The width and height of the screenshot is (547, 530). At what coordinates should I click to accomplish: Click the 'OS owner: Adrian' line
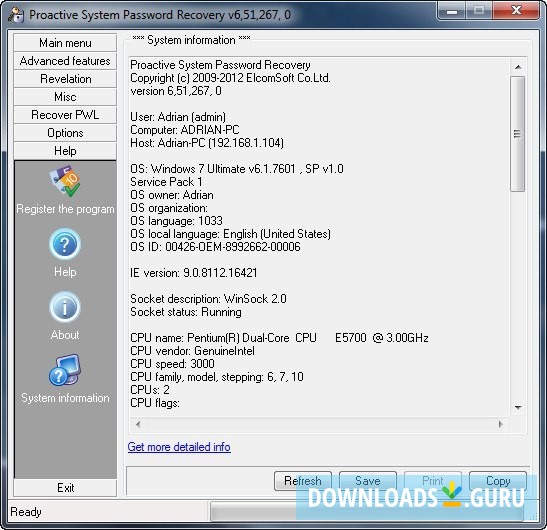(x=172, y=195)
